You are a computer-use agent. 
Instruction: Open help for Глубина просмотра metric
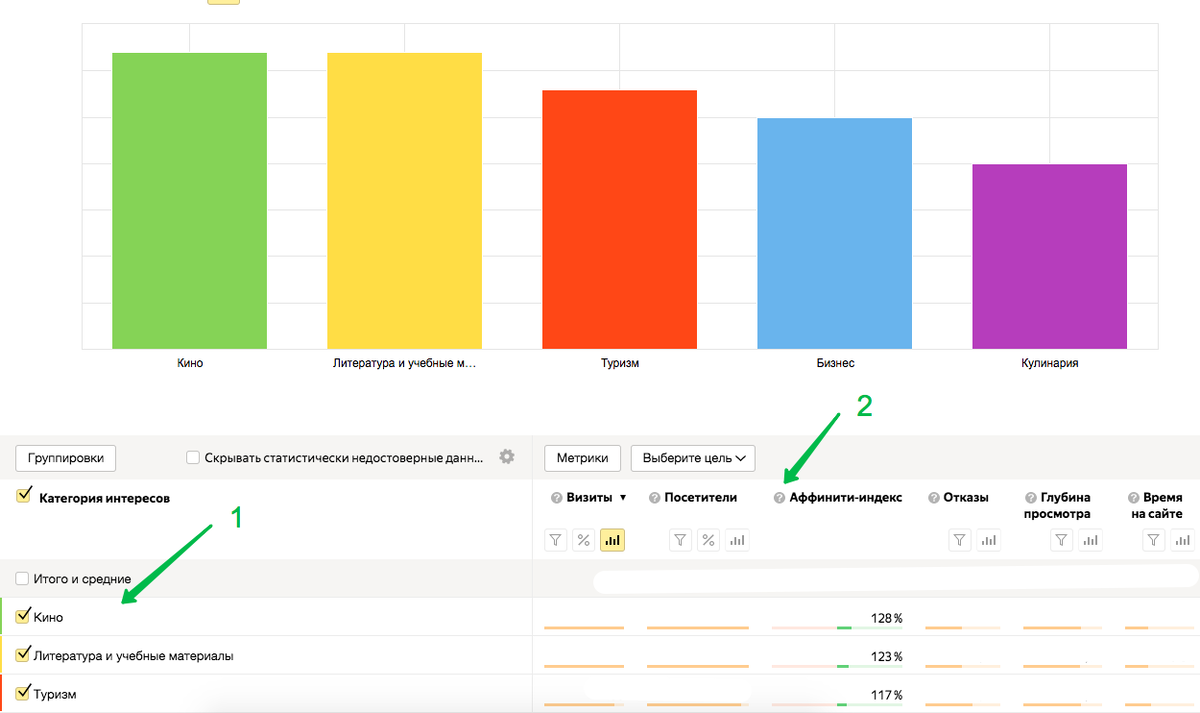tap(1031, 497)
